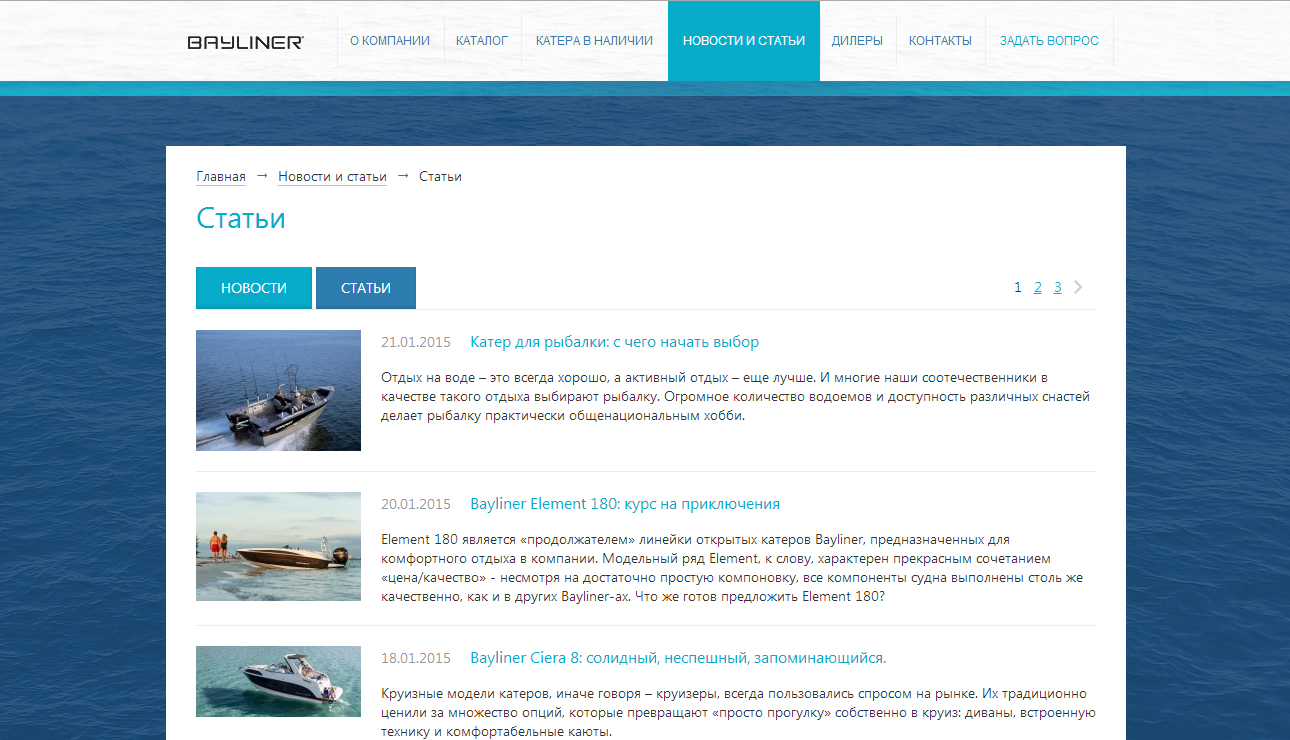This screenshot has height=740, width=1290.
Task: Go to pagination page 2
Action: 1038,287
